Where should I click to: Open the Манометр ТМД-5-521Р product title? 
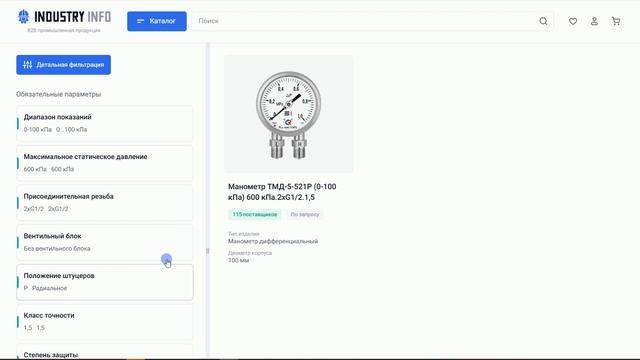(x=282, y=192)
